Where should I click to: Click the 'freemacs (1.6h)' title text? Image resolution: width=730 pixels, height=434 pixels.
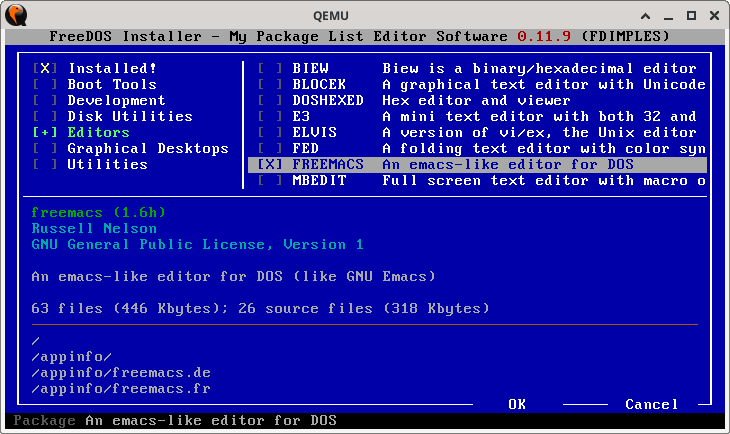click(x=98, y=212)
